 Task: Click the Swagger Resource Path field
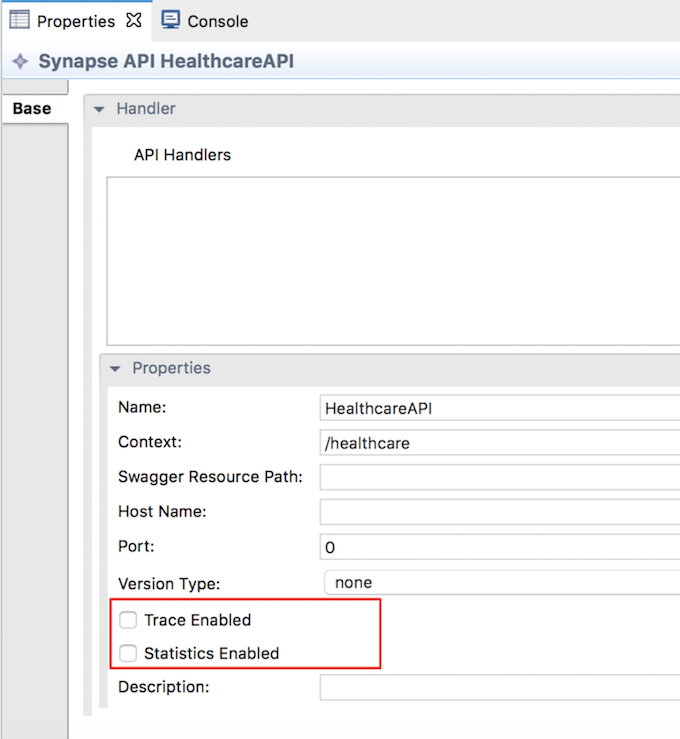coord(500,477)
